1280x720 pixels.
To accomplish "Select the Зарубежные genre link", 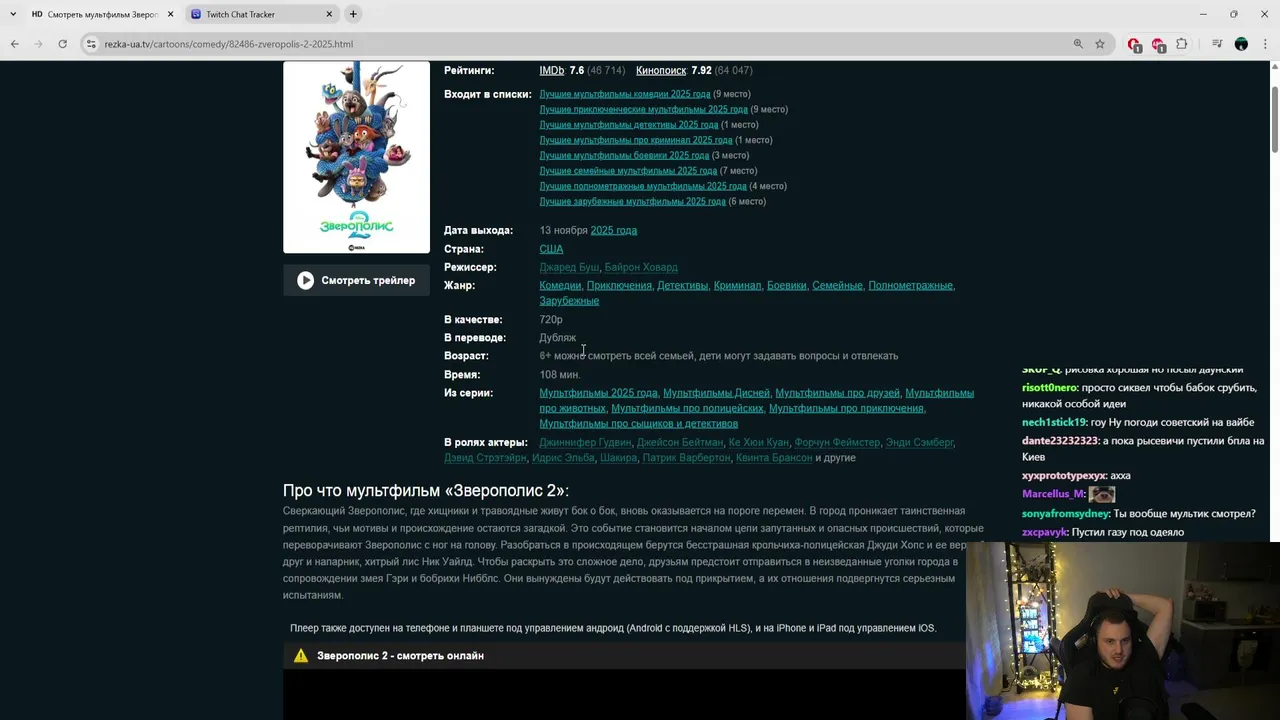I will pos(569,301).
